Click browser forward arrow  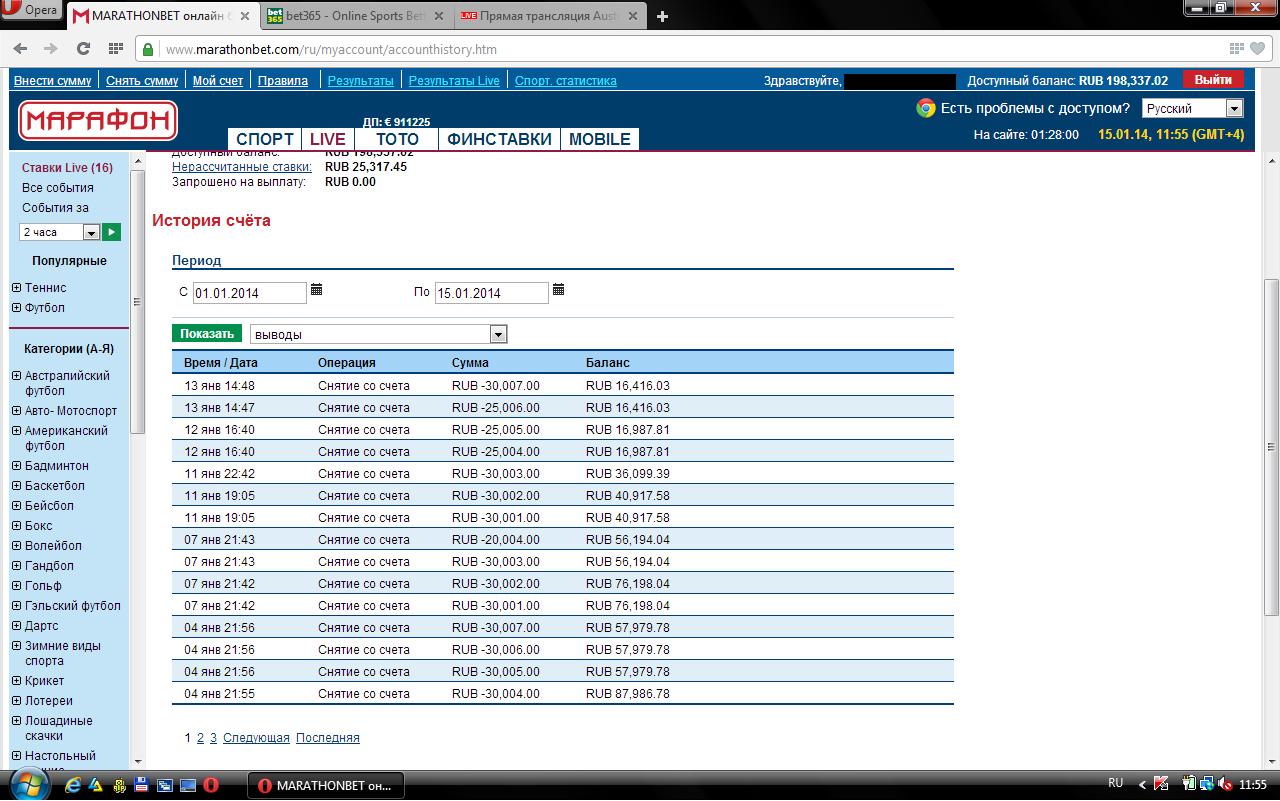click(x=50, y=49)
